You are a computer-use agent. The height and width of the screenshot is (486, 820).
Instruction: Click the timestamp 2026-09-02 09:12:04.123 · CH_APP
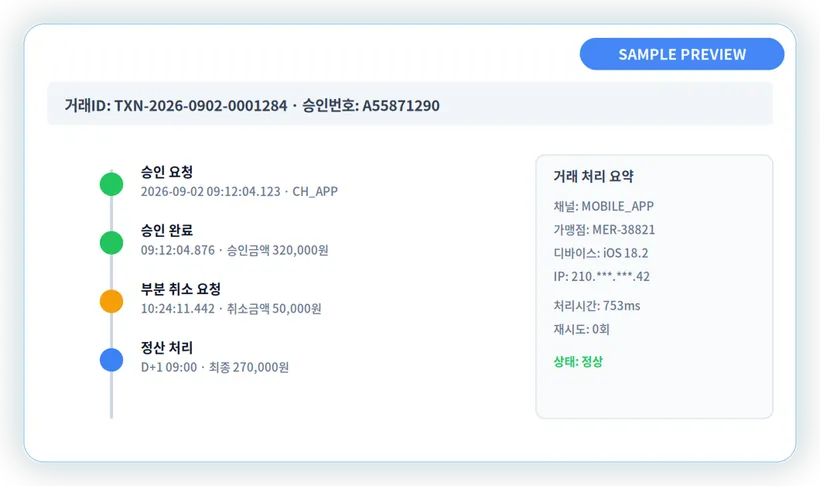(x=239, y=191)
